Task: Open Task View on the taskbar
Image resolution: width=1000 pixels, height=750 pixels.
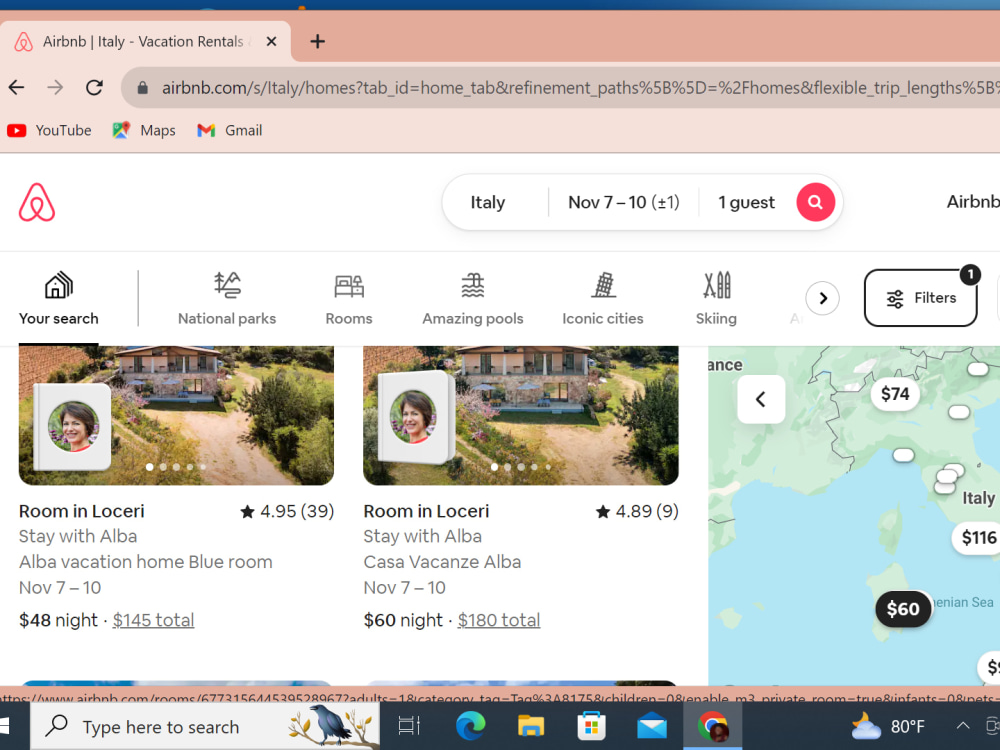Action: click(x=409, y=726)
